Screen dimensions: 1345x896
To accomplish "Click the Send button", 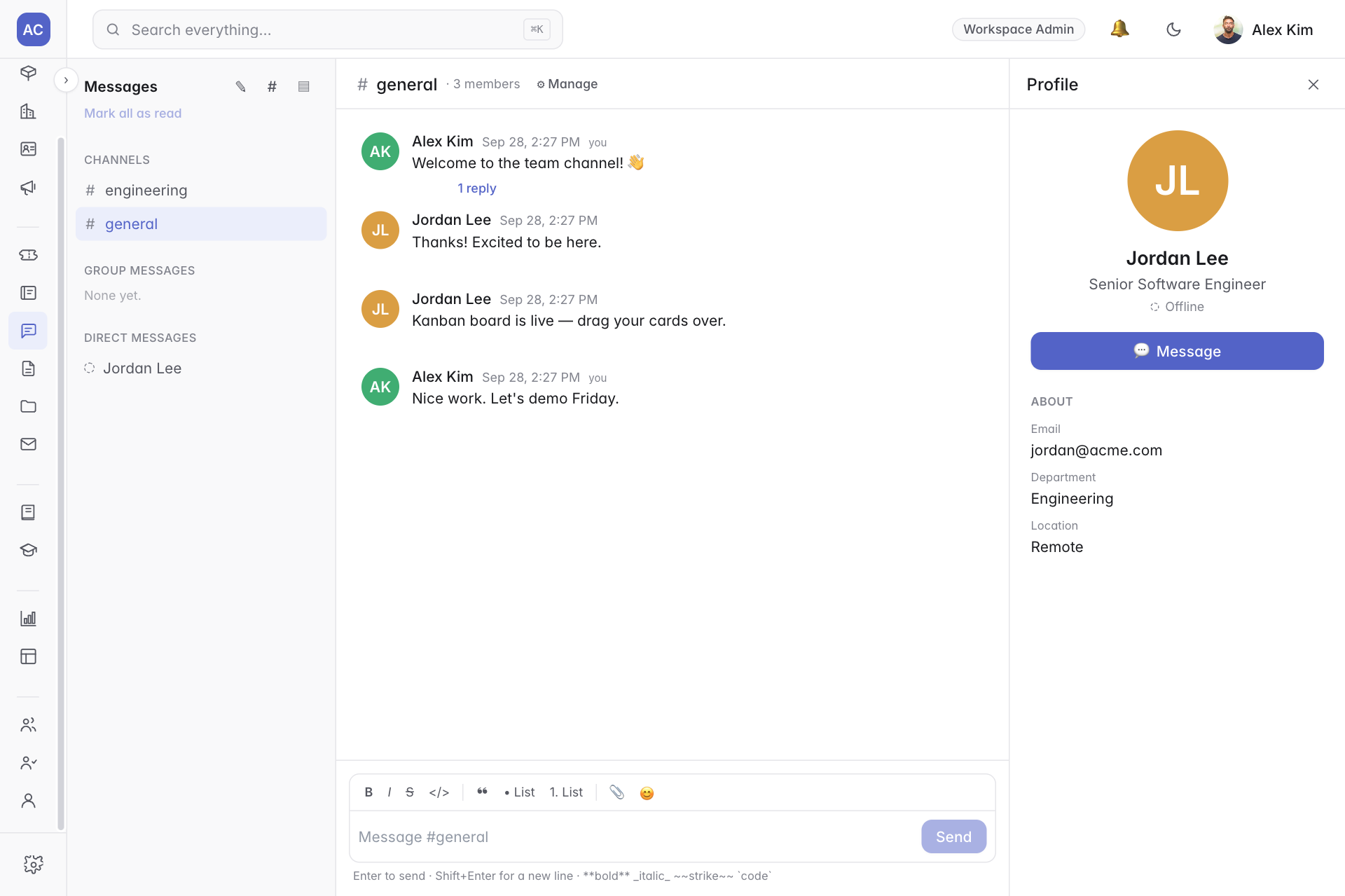I will [953, 836].
